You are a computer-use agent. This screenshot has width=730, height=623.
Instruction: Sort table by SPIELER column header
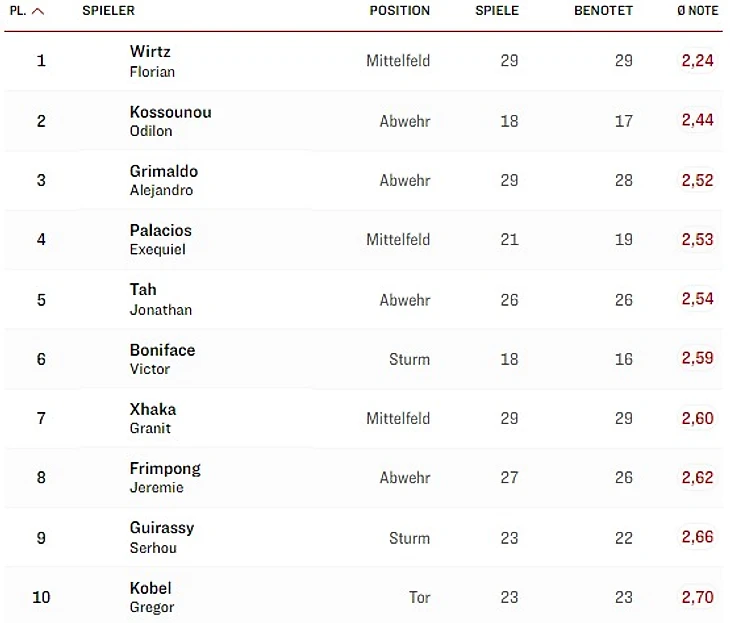108,11
